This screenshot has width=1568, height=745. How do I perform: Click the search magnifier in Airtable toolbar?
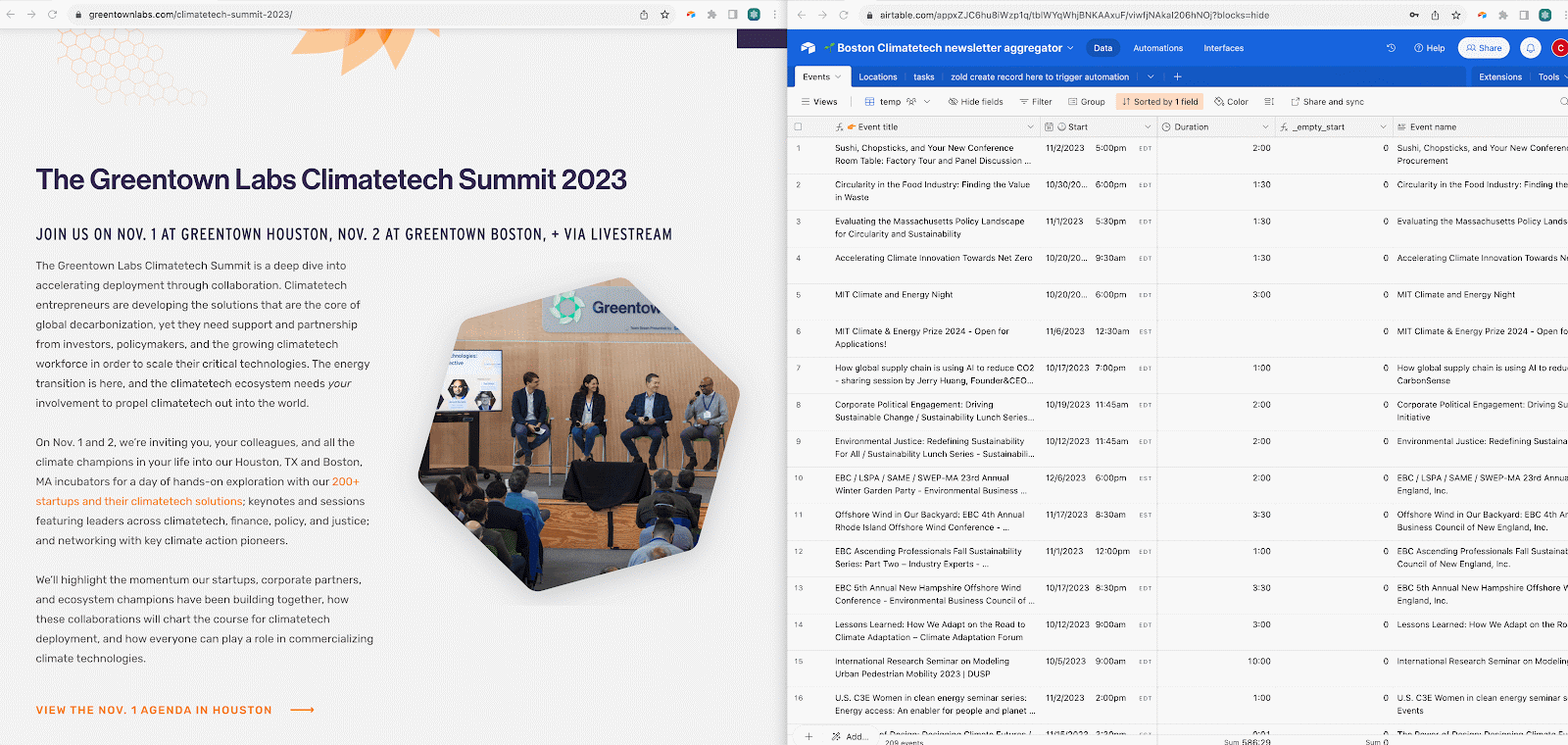point(1563,102)
